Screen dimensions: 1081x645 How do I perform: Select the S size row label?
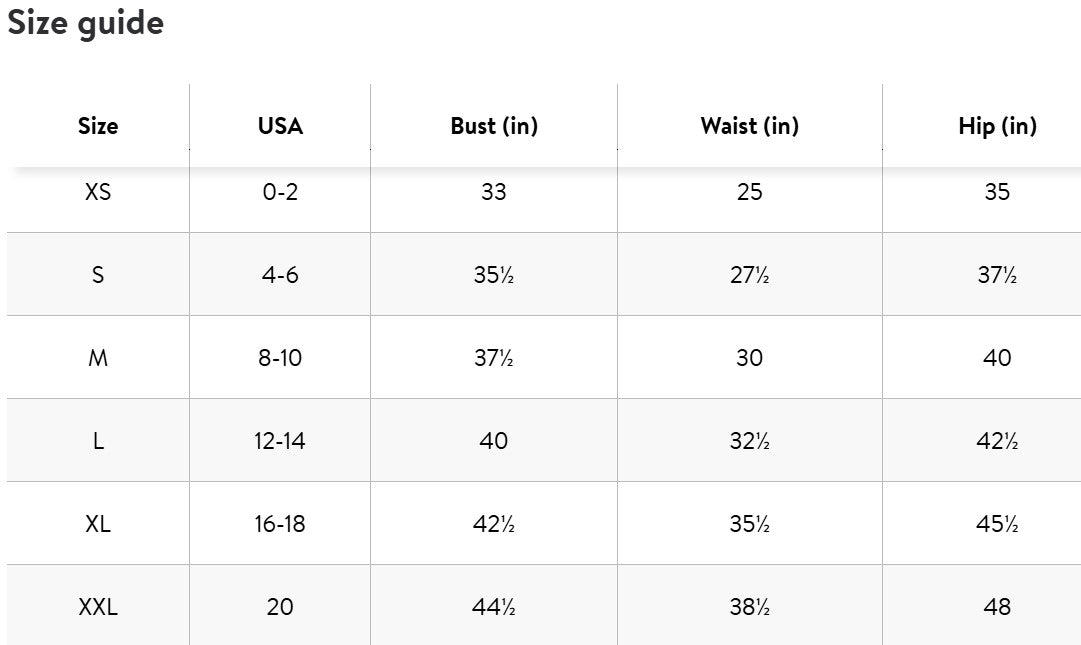coord(98,275)
